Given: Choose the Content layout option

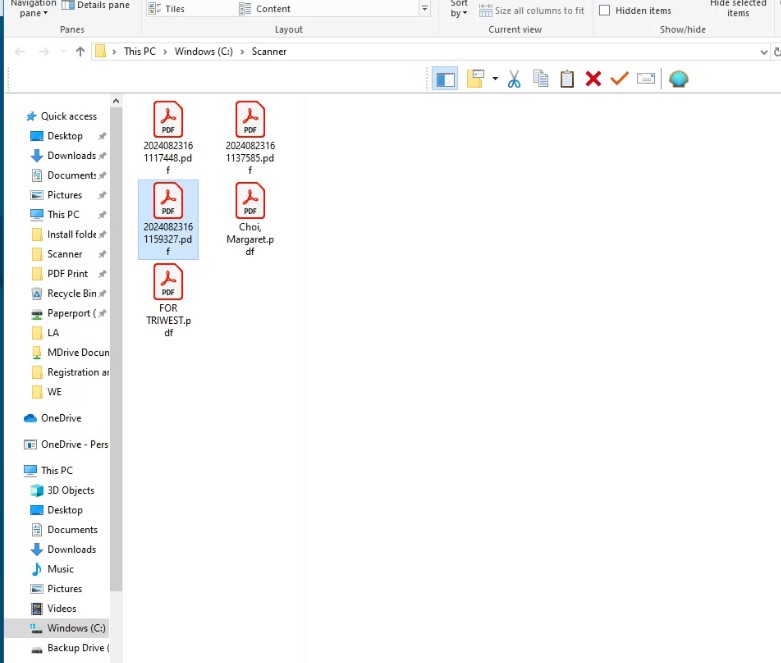Looking at the screenshot, I should [264, 8].
